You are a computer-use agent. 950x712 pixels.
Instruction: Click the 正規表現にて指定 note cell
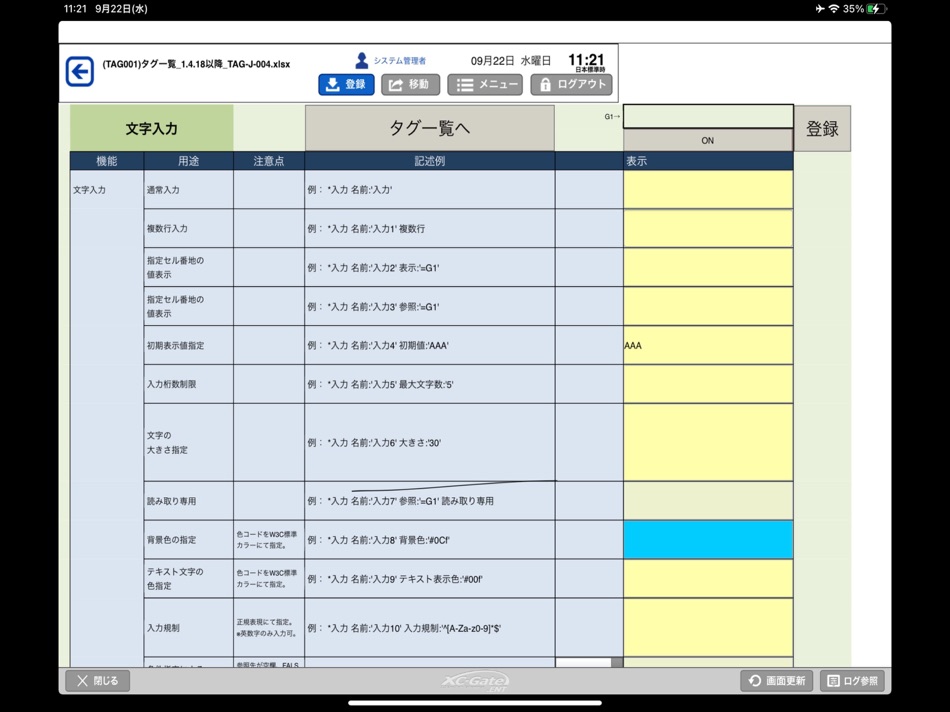click(267, 628)
